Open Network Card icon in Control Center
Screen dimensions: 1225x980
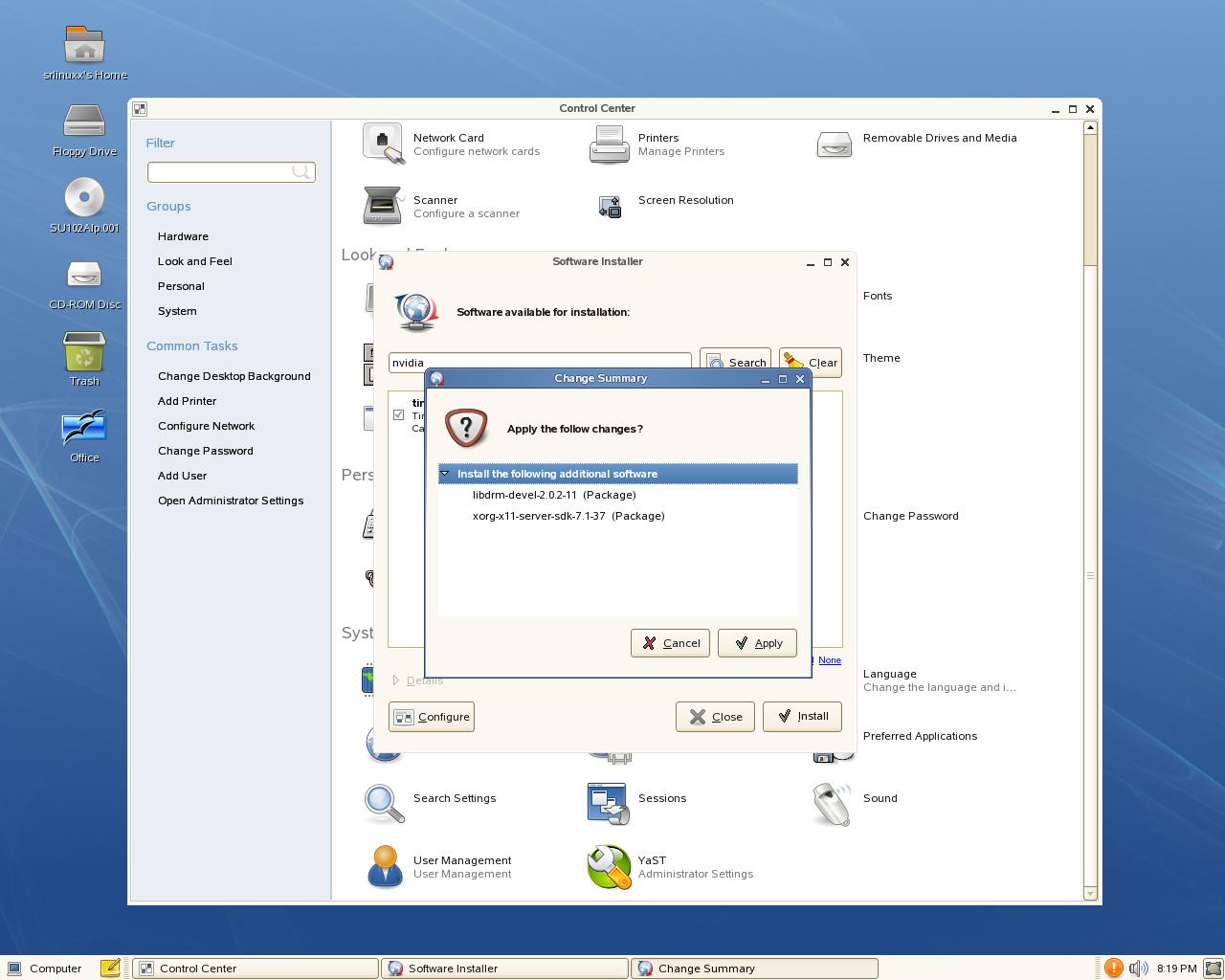[383, 144]
